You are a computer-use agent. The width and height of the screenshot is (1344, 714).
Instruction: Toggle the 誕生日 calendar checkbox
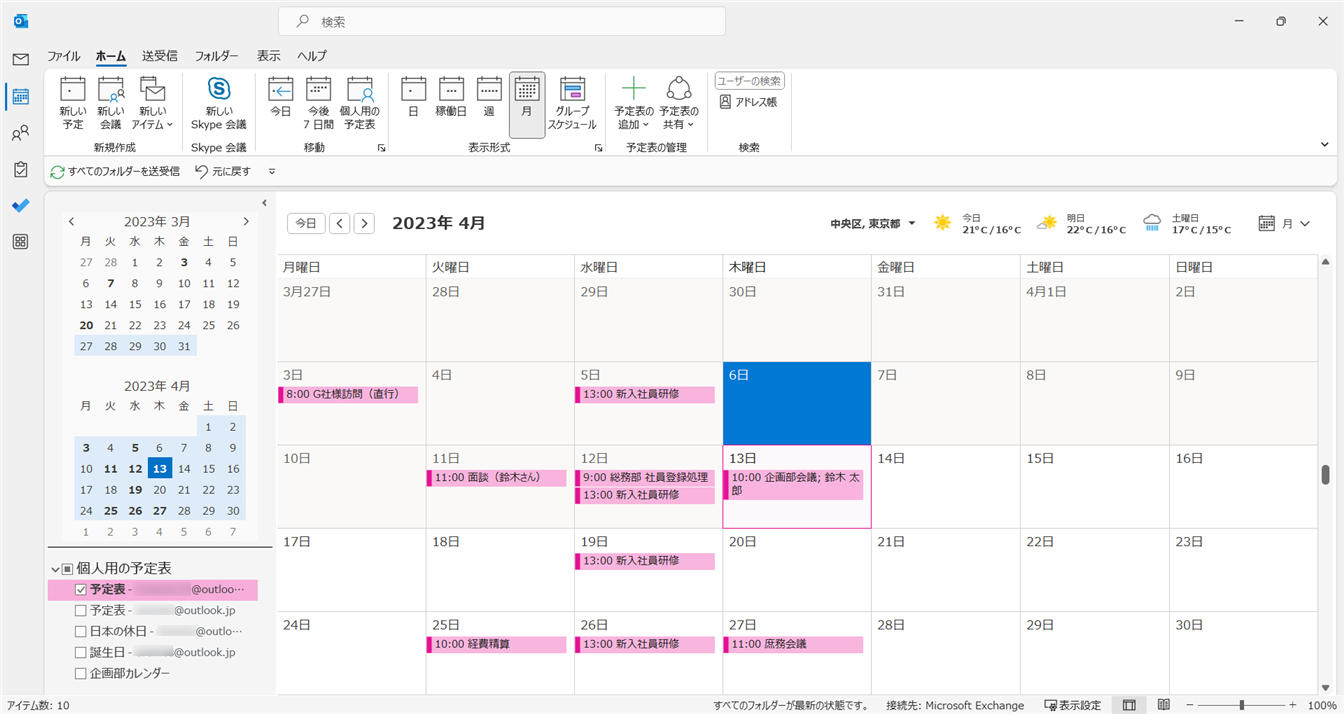click(x=81, y=653)
